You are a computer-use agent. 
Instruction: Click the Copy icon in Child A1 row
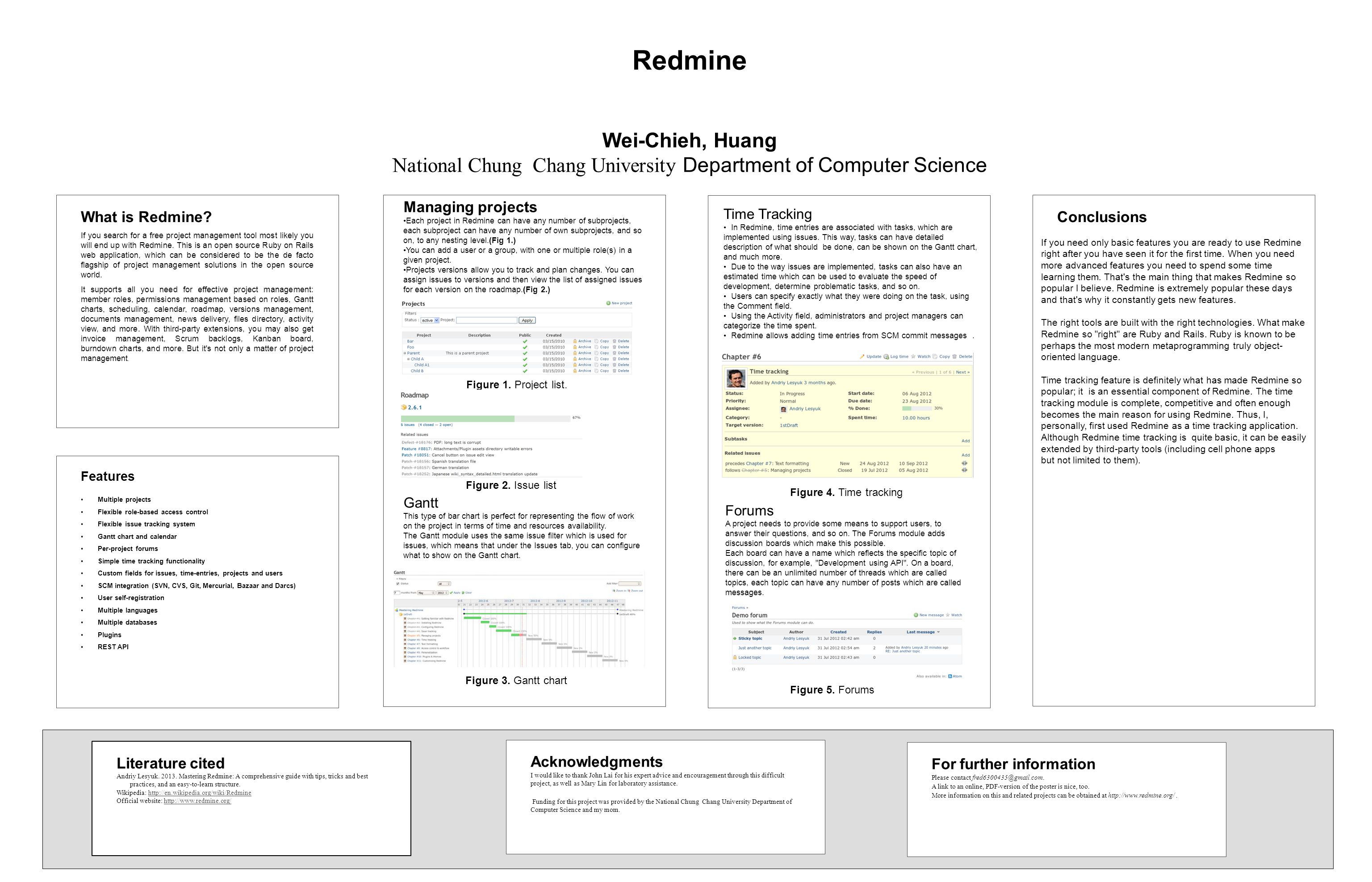pos(596,365)
